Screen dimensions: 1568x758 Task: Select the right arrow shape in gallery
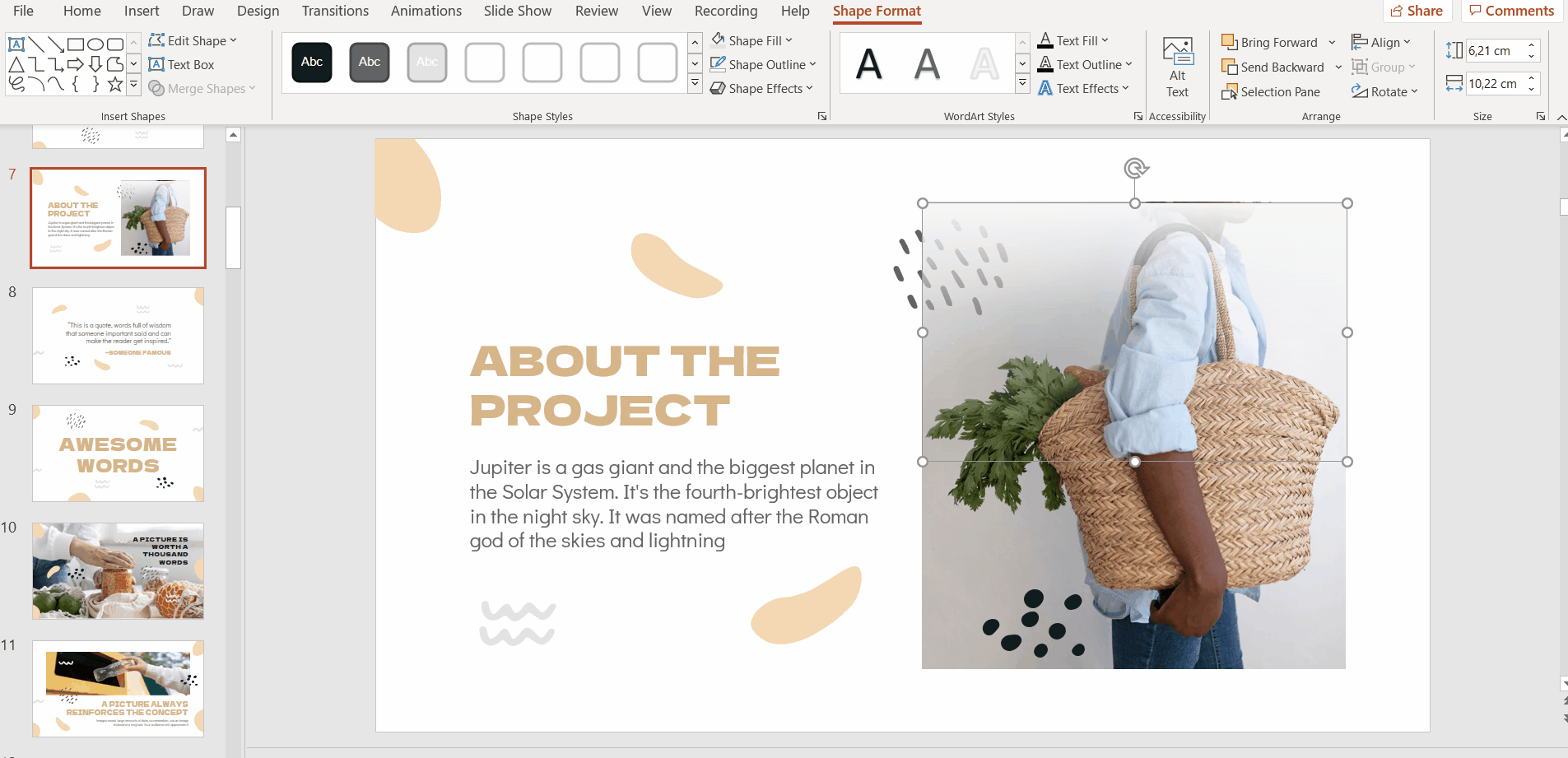76,64
